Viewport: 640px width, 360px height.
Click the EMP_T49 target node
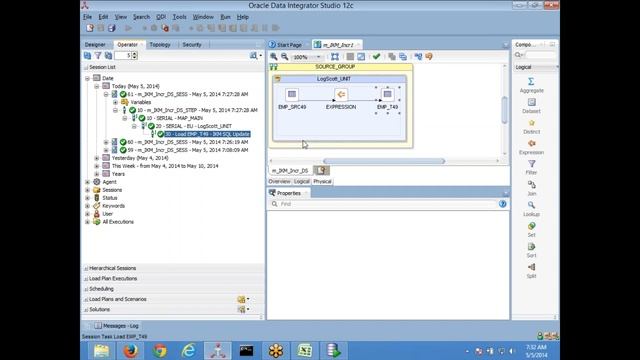coord(387,95)
